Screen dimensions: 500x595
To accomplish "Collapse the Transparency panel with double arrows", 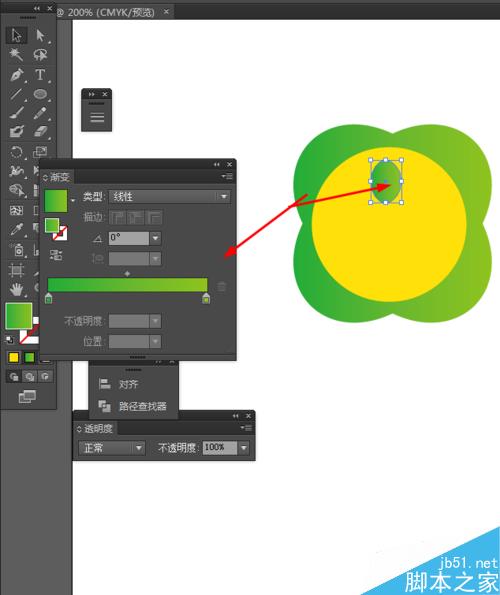I will 236,416.
